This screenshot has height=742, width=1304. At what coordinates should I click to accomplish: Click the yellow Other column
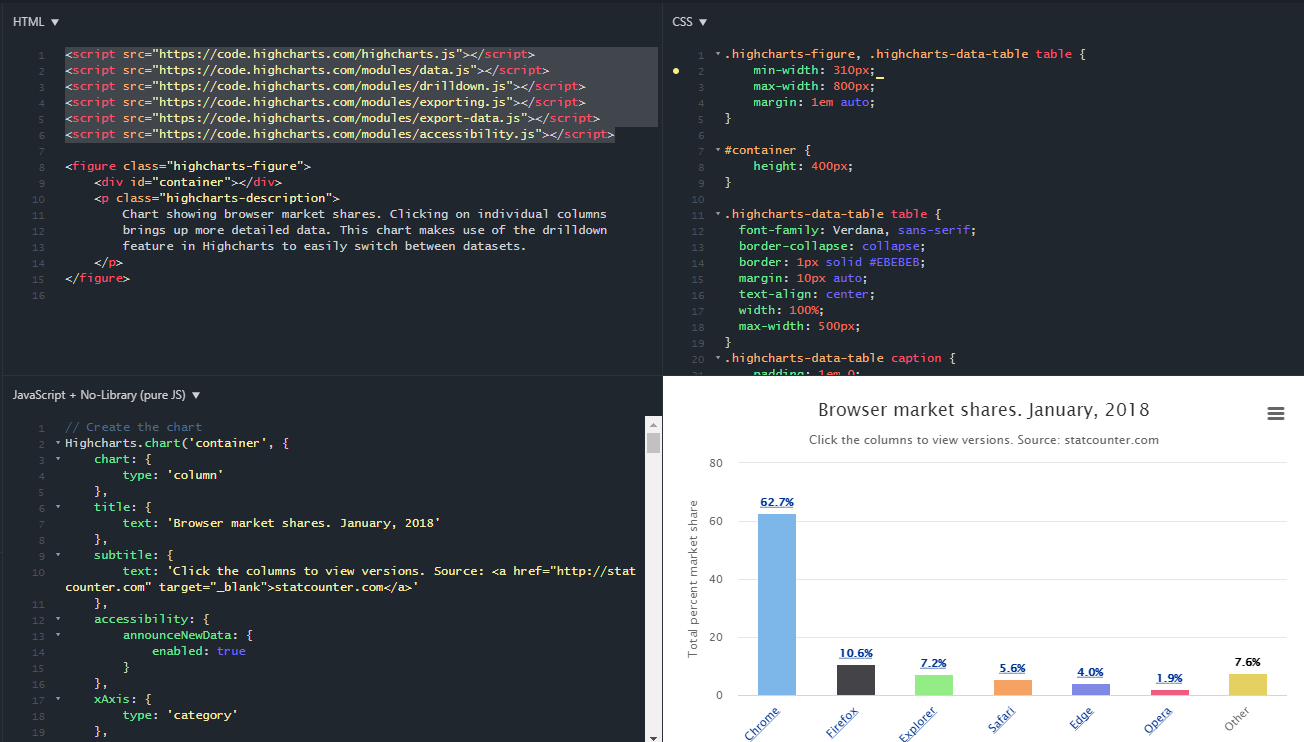(x=1248, y=684)
